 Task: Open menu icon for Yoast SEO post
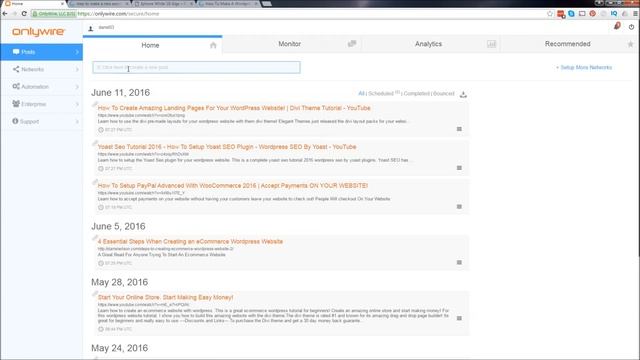click(459, 168)
